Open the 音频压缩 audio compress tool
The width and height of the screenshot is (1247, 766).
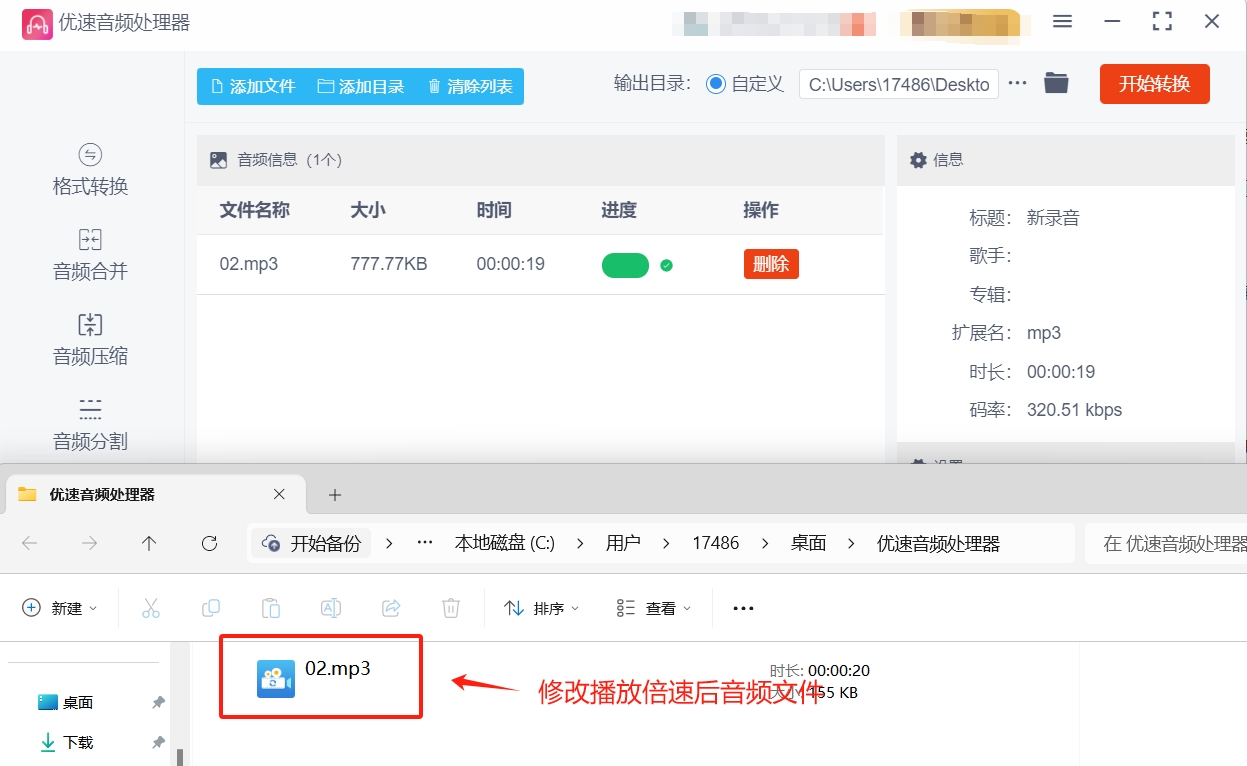click(90, 340)
